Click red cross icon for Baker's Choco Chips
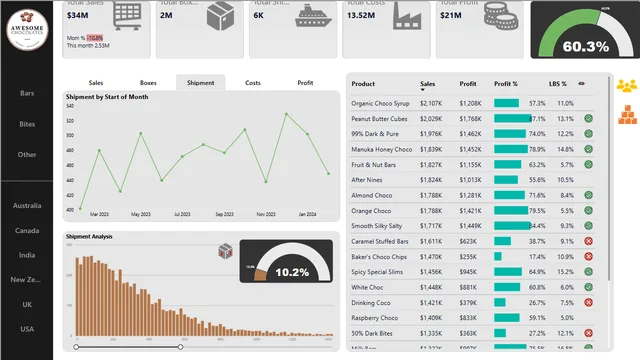This screenshot has height=360, width=640. pos(588,257)
